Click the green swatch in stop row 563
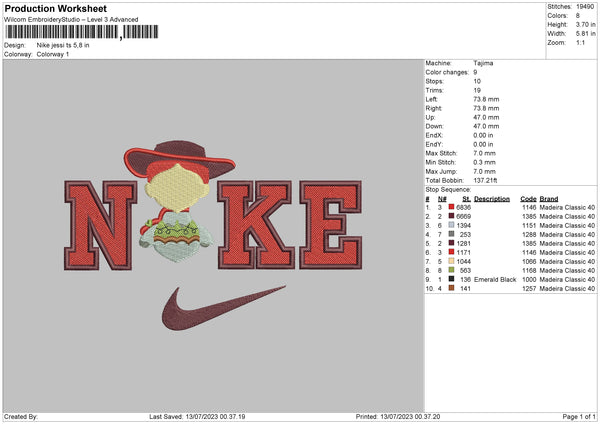This screenshot has width=600, height=424. (451, 271)
